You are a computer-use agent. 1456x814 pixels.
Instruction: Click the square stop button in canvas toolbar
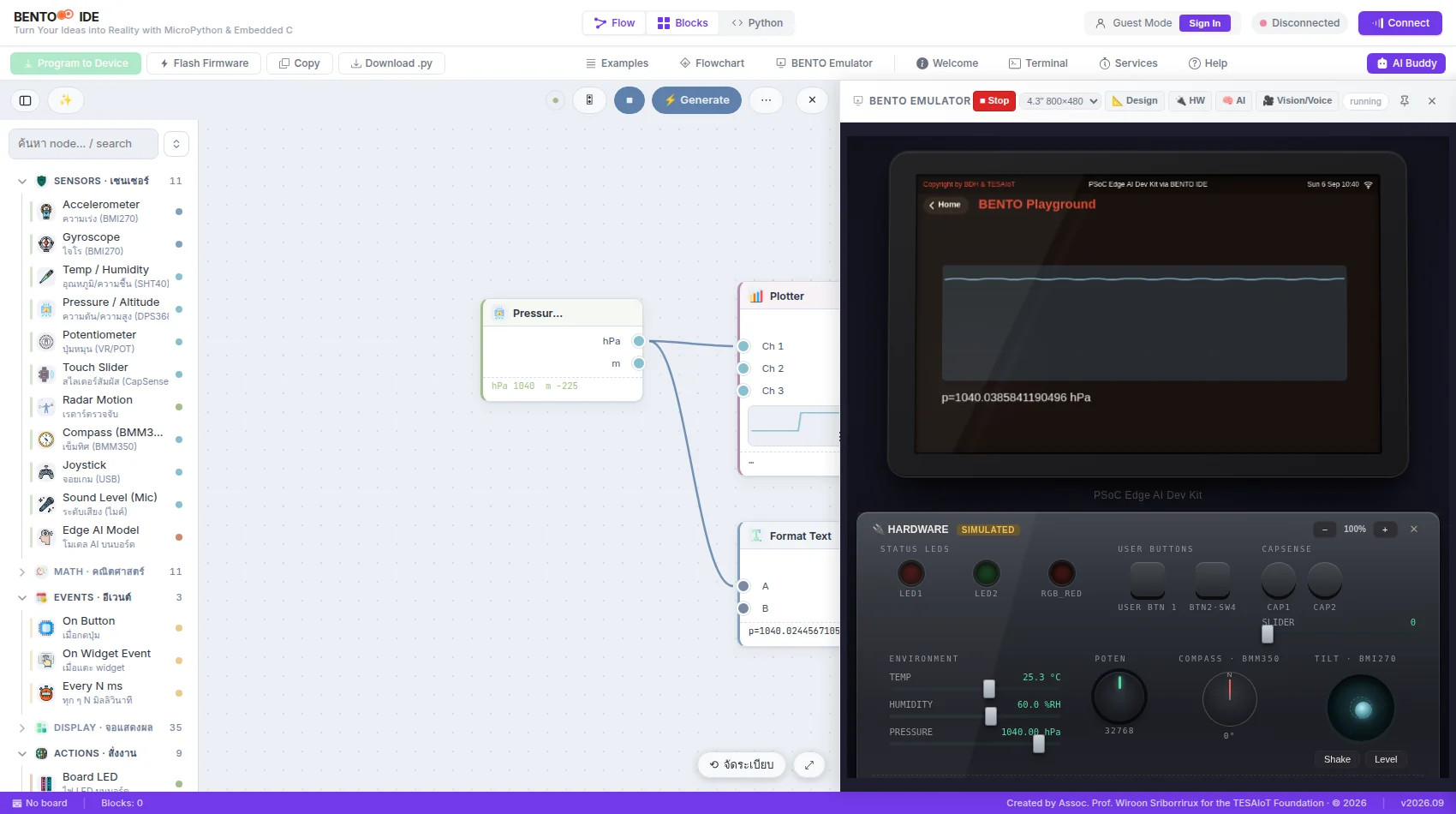click(630, 100)
